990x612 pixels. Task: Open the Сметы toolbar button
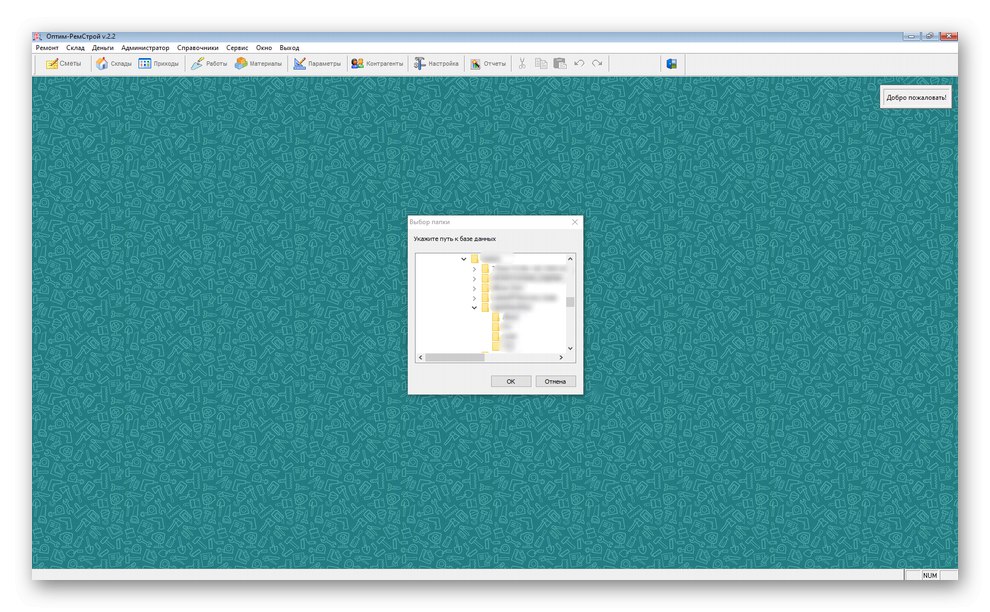[x=63, y=64]
